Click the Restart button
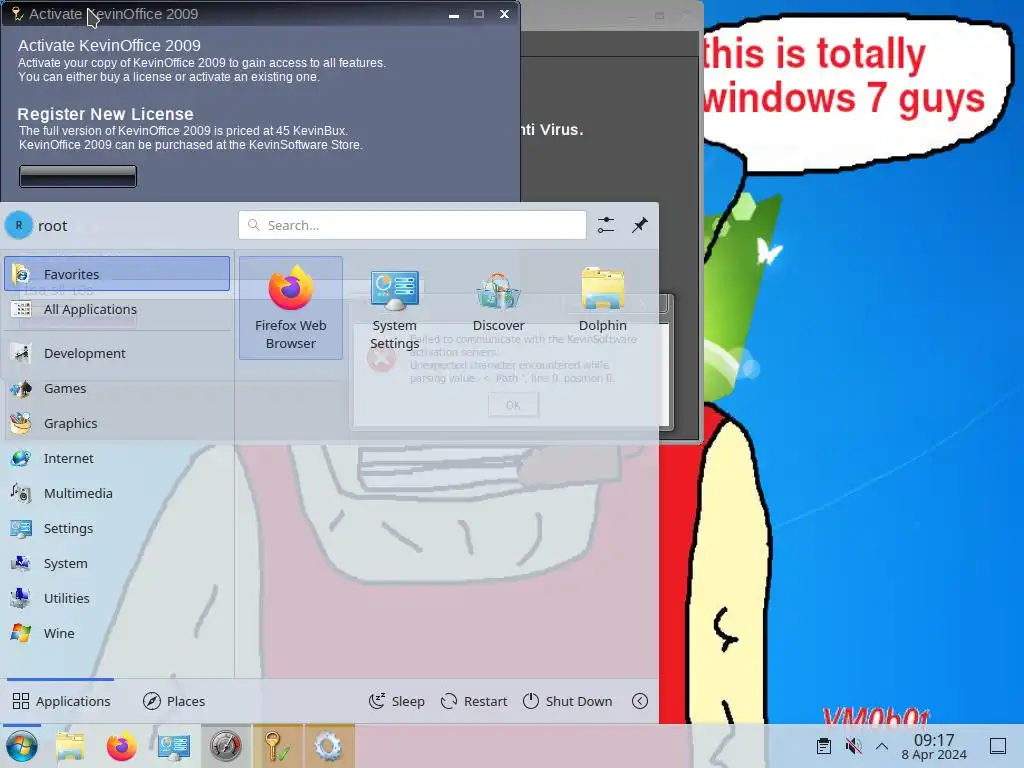This screenshot has width=1024, height=768. (473, 701)
